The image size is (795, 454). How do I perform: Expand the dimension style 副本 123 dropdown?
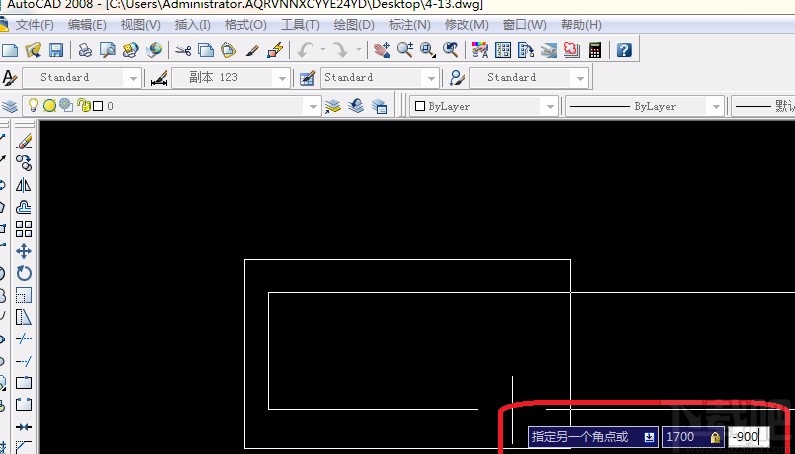282,79
